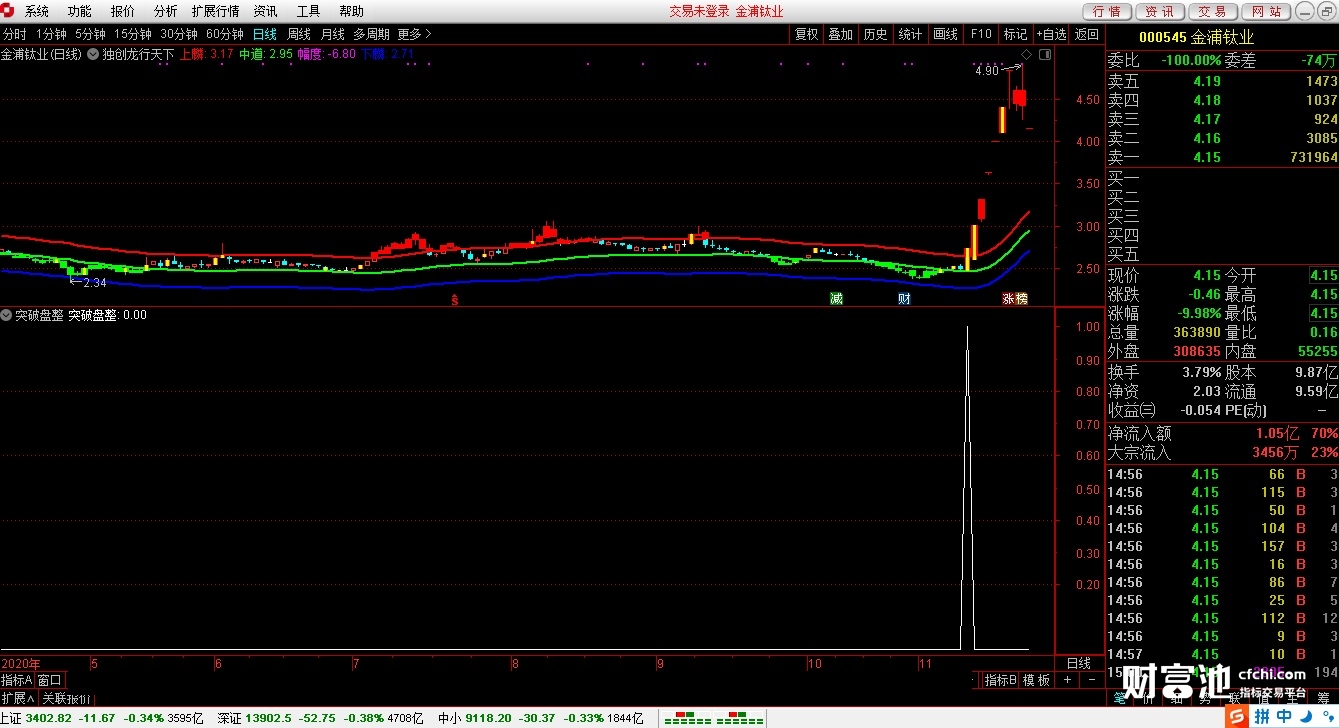Toggle the 中 Chinese/English mode icon
This screenshot has height=728, width=1339.
[1284, 717]
